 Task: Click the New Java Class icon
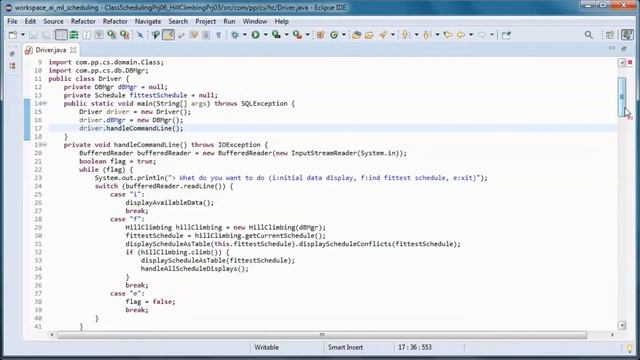334,35
